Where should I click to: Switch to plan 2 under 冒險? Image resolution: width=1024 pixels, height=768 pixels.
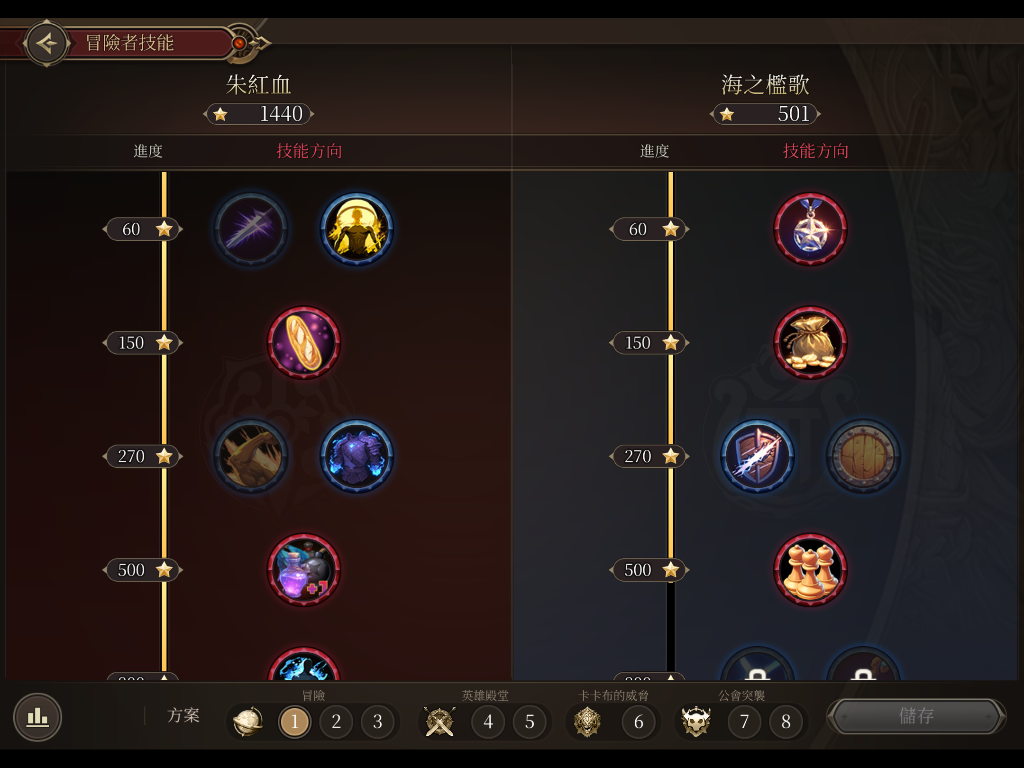click(336, 722)
